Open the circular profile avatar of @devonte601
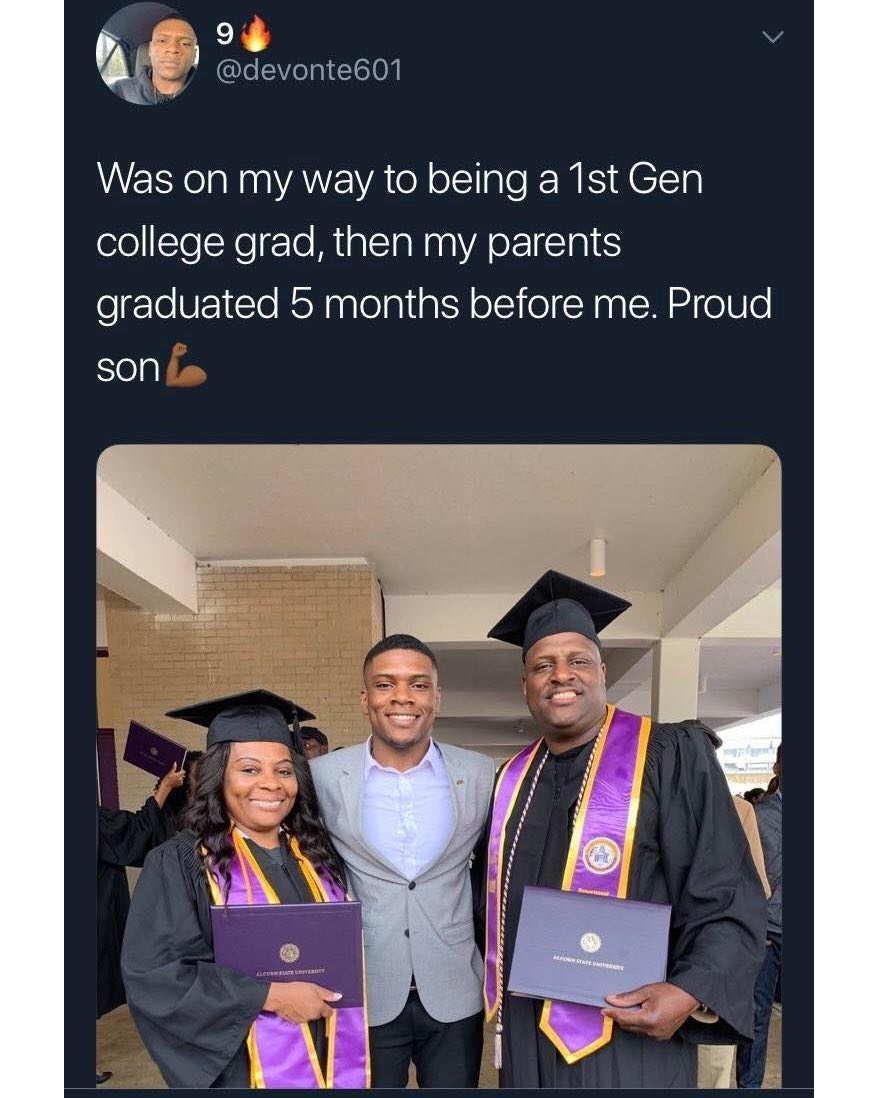The image size is (877, 1098). point(148,53)
